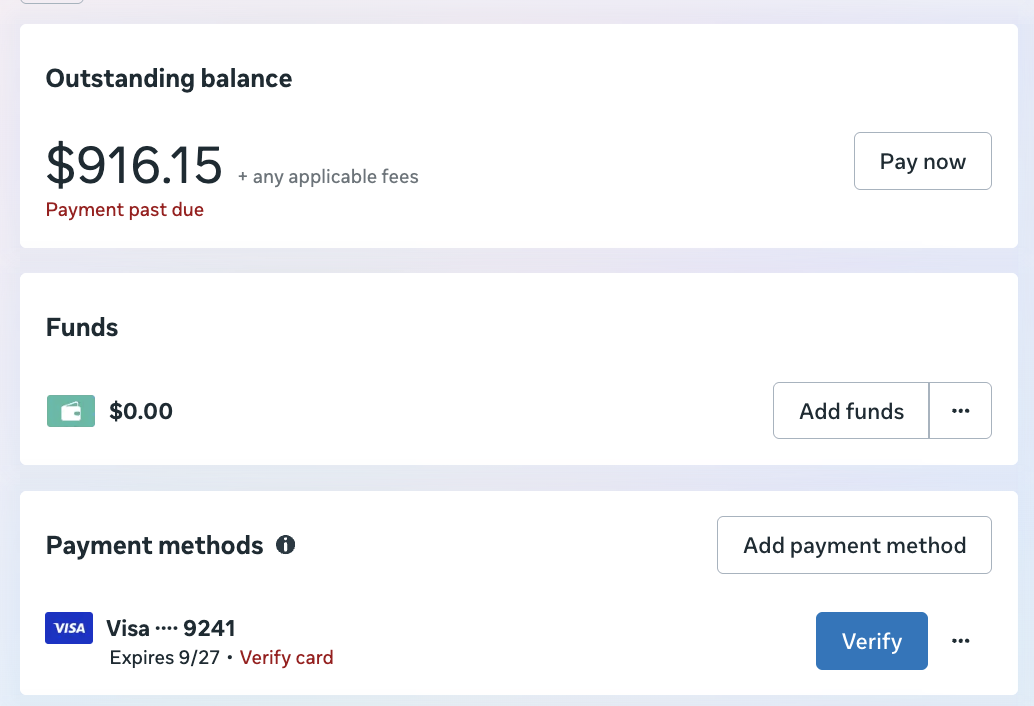Click the info icon next to Payment methods

[286, 545]
